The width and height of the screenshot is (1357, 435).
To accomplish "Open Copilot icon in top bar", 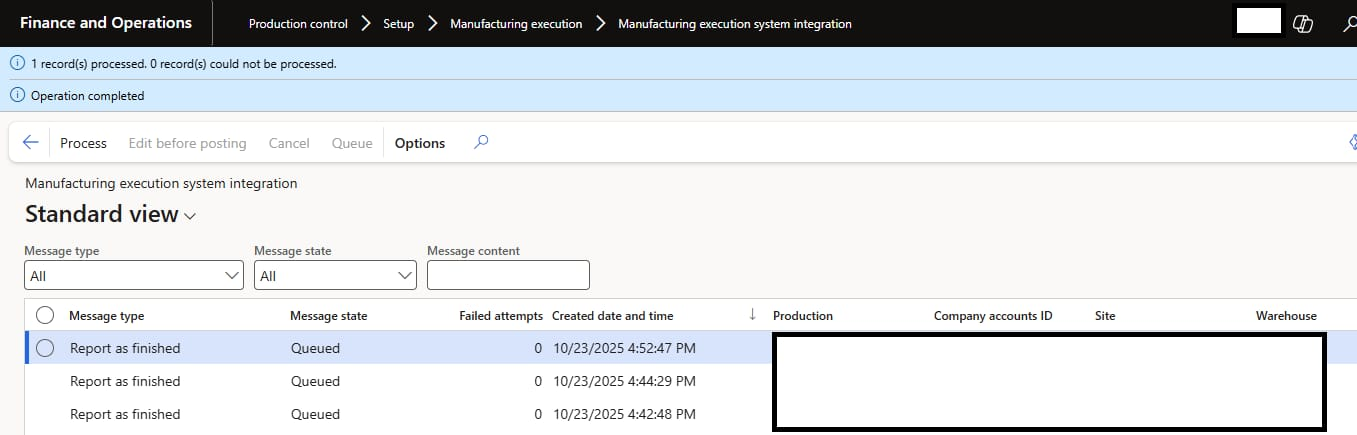I will click(1303, 23).
